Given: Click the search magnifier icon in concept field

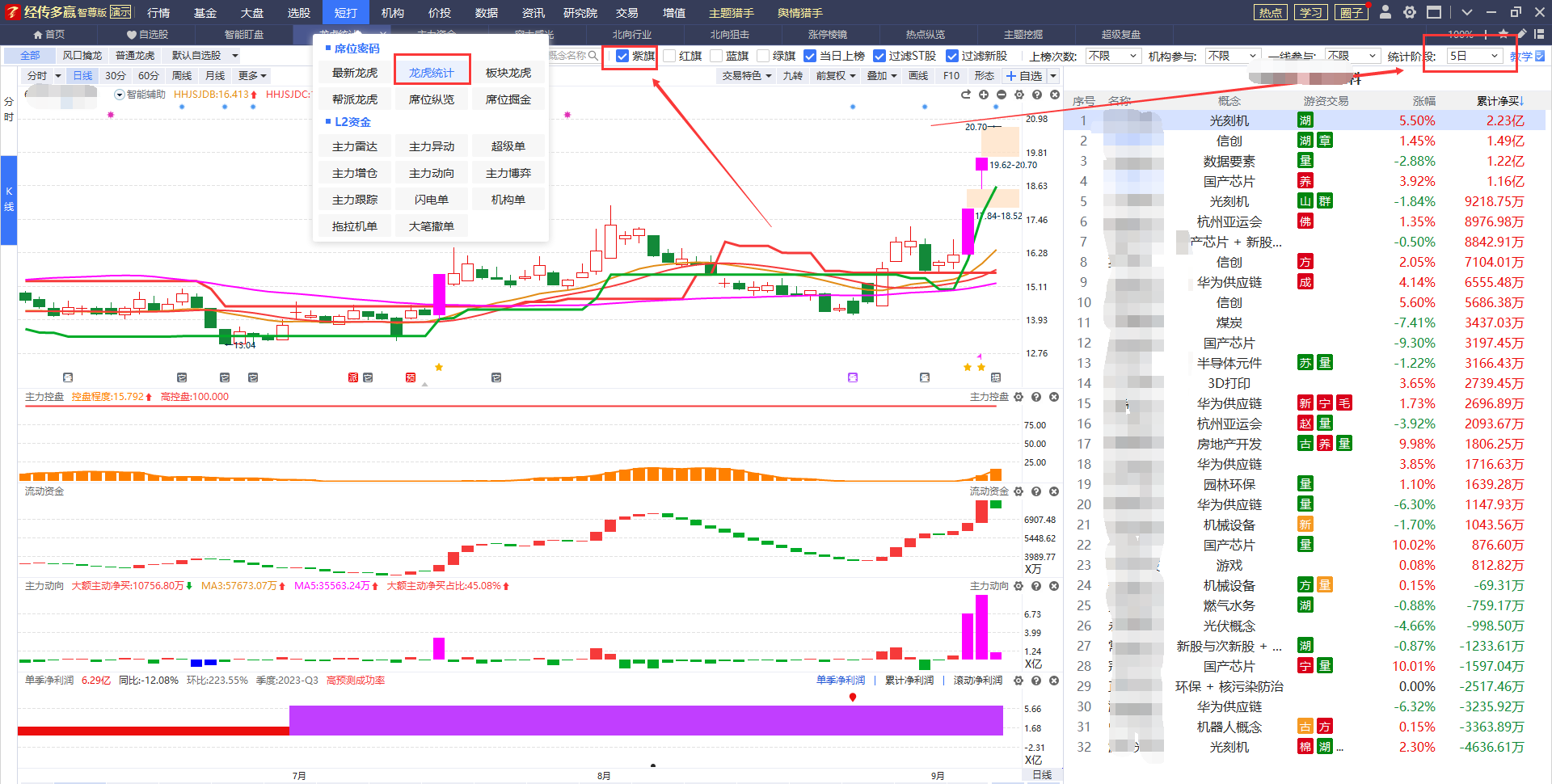Looking at the screenshot, I should click(x=593, y=56).
